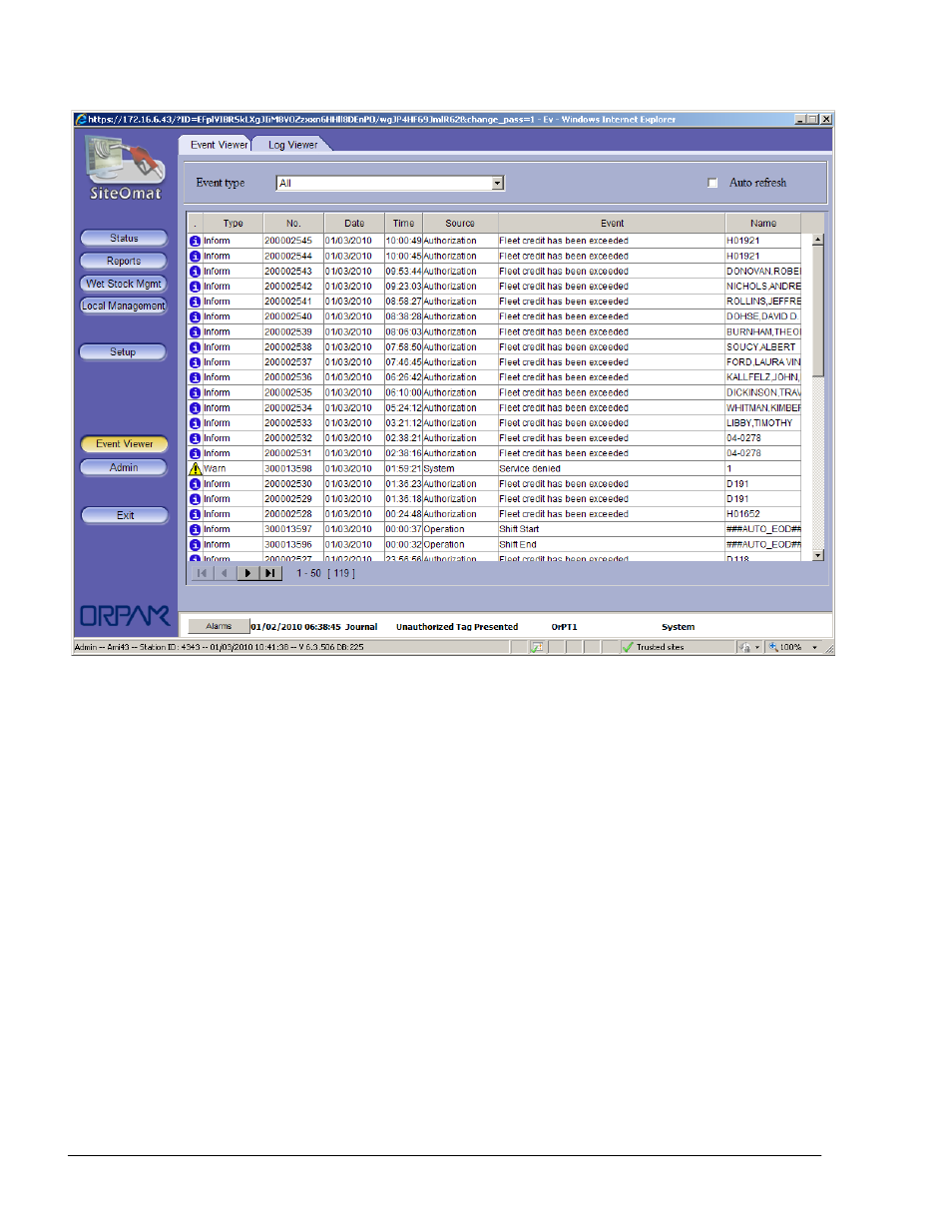The width and height of the screenshot is (952, 1232).
Task: Click Inform icon for event 200002533
Action: pos(196,423)
